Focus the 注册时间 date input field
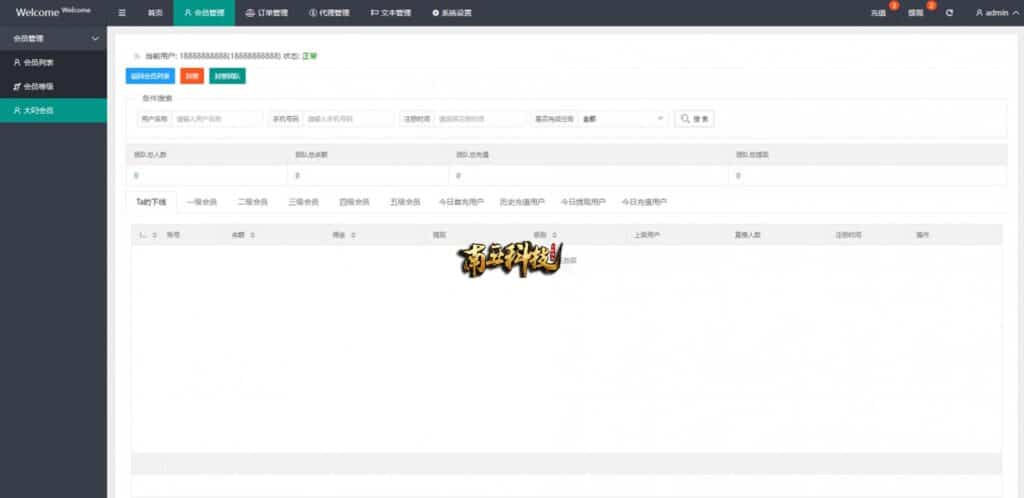This screenshot has width=1024, height=498. [481, 119]
